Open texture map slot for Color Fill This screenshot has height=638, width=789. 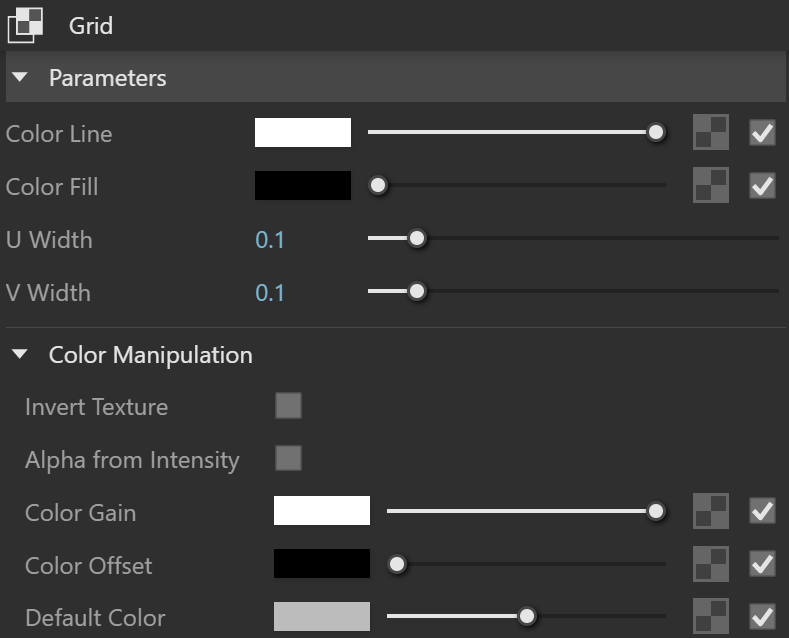pos(711,185)
